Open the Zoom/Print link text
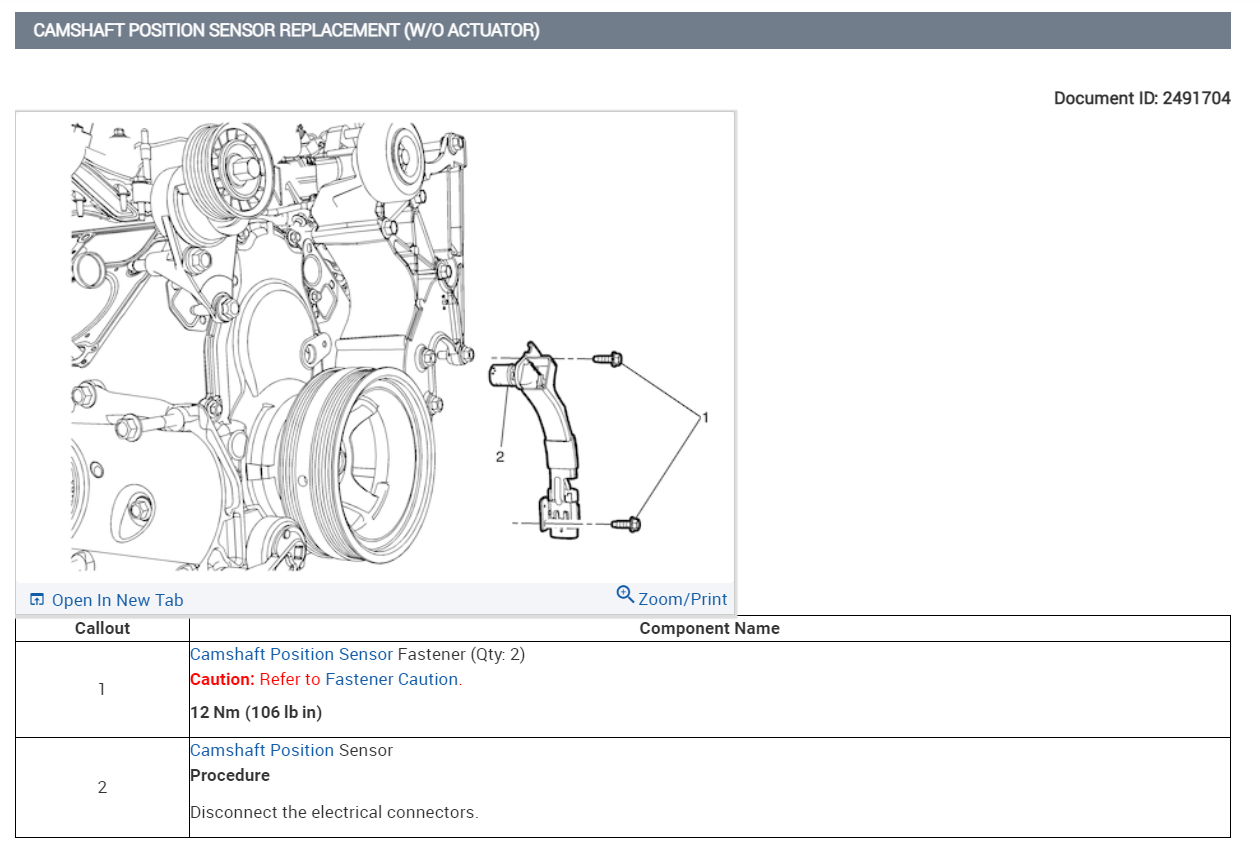Image resolution: width=1260 pixels, height=868 pixels. (683, 599)
